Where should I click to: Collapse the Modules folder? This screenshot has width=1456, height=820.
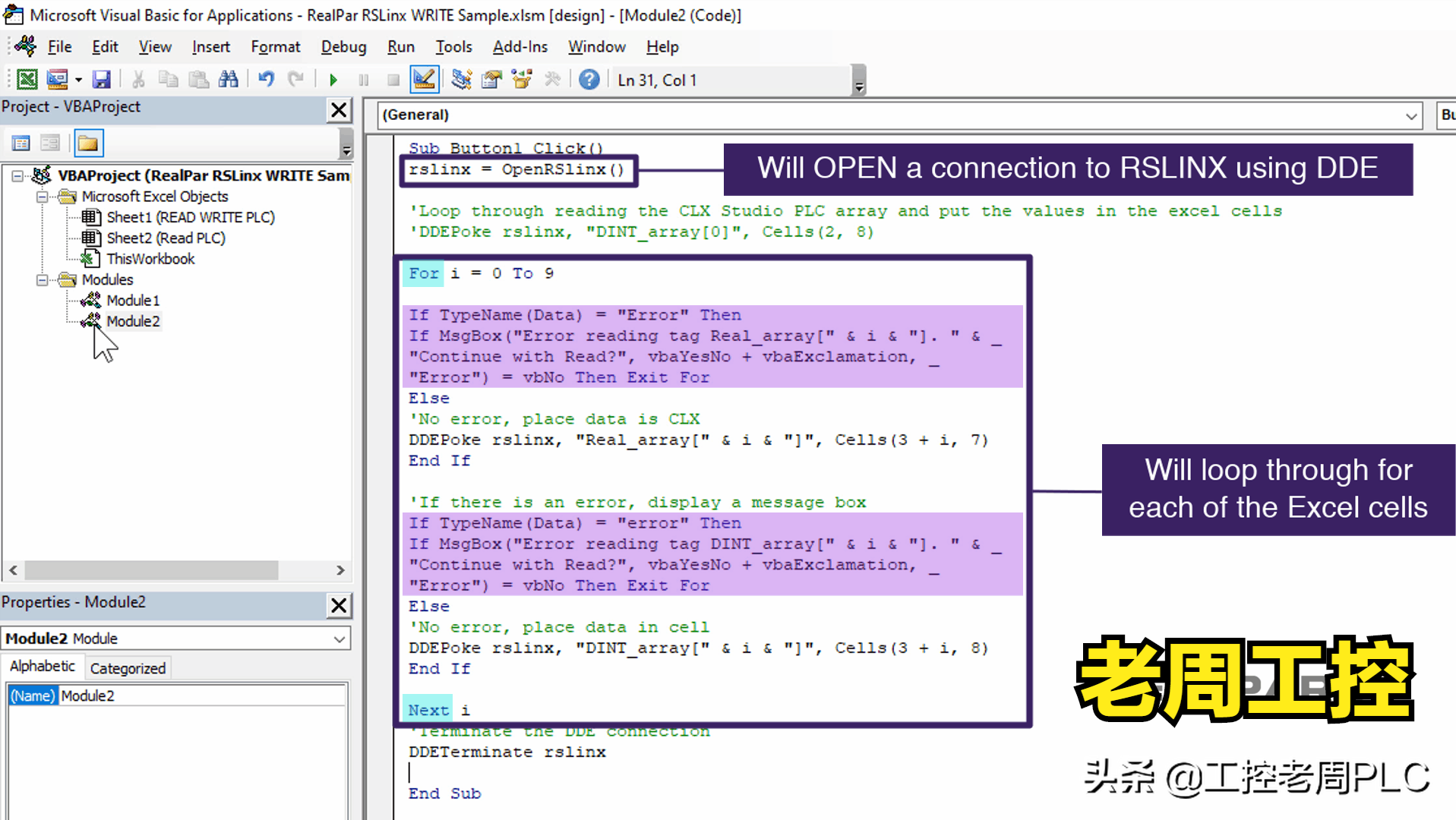[42, 280]
